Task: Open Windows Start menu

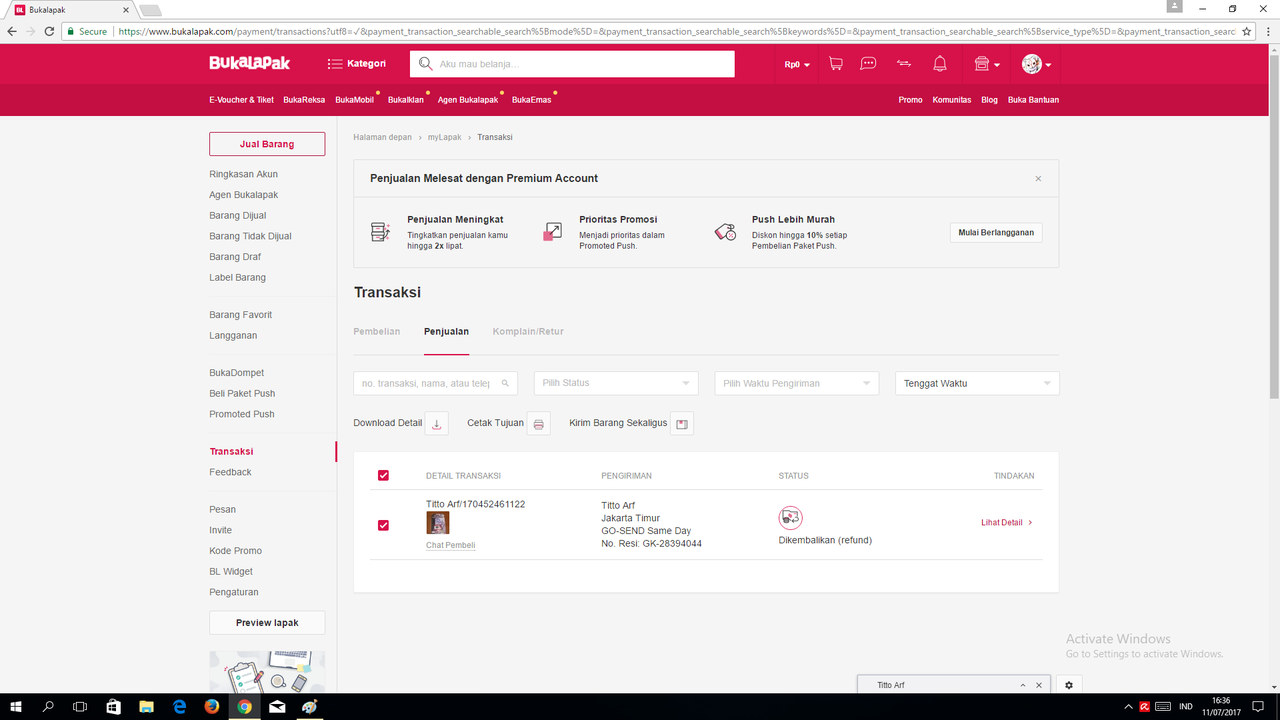Action: pyautogui.click(x=16, y=707)
